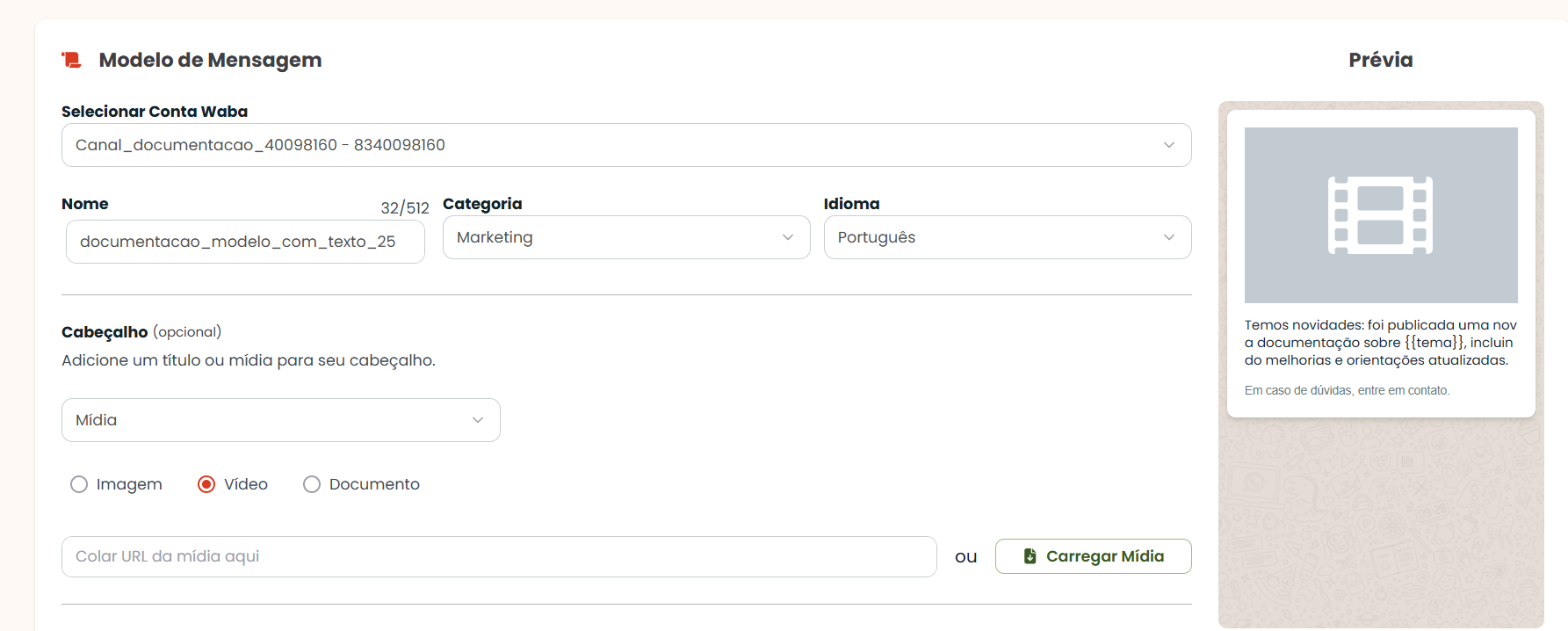Viewport: 1568px width, 631px height.
Task: Click the film strip video placeholder icon
Action: point(1380,215)
